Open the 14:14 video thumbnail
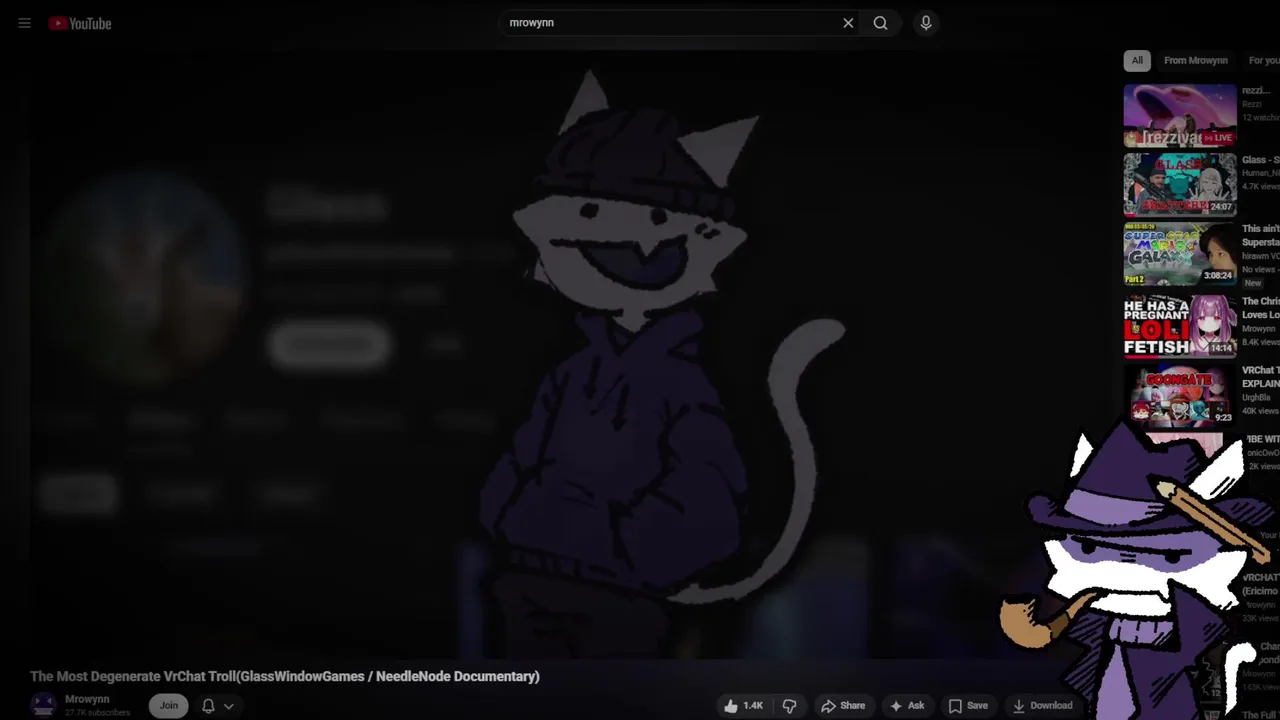The image size is (1280, 720). (x=1180, y=326)
